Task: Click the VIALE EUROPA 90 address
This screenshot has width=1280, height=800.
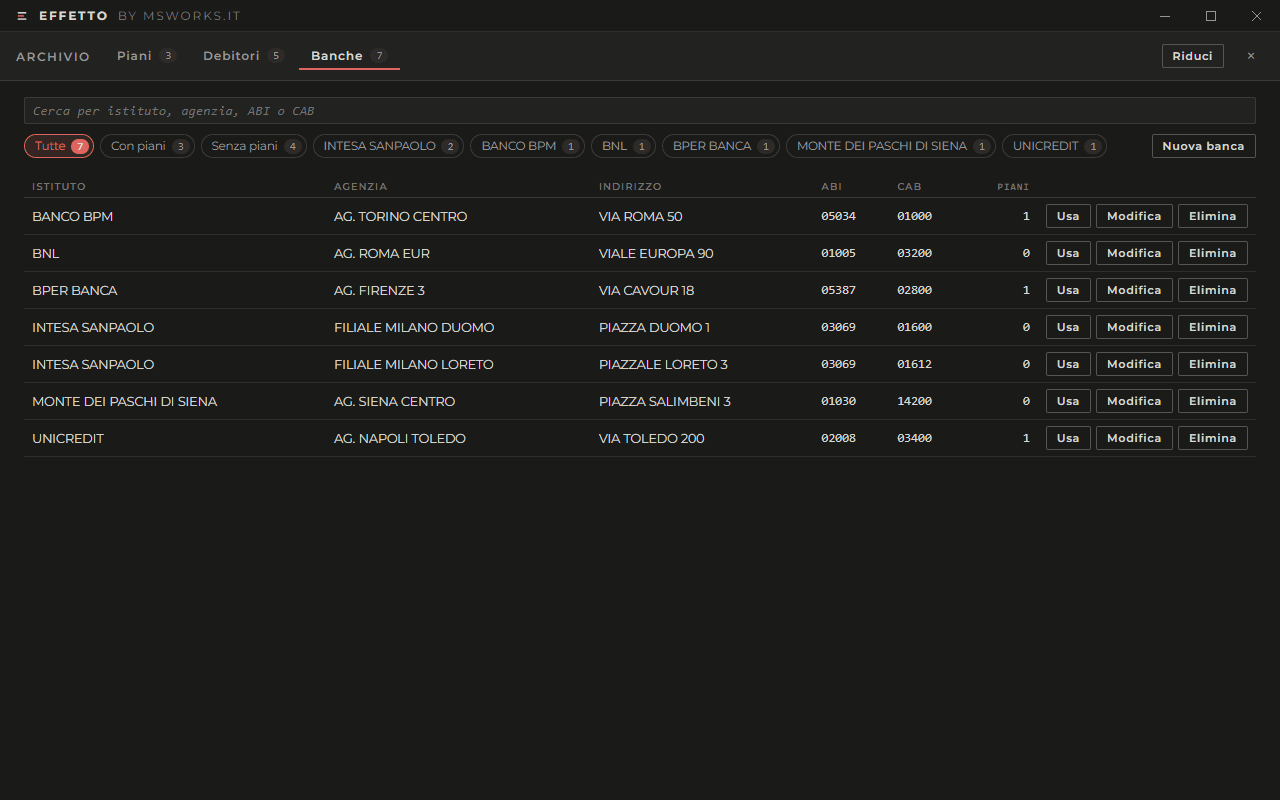Action: (x=656, y=253)
